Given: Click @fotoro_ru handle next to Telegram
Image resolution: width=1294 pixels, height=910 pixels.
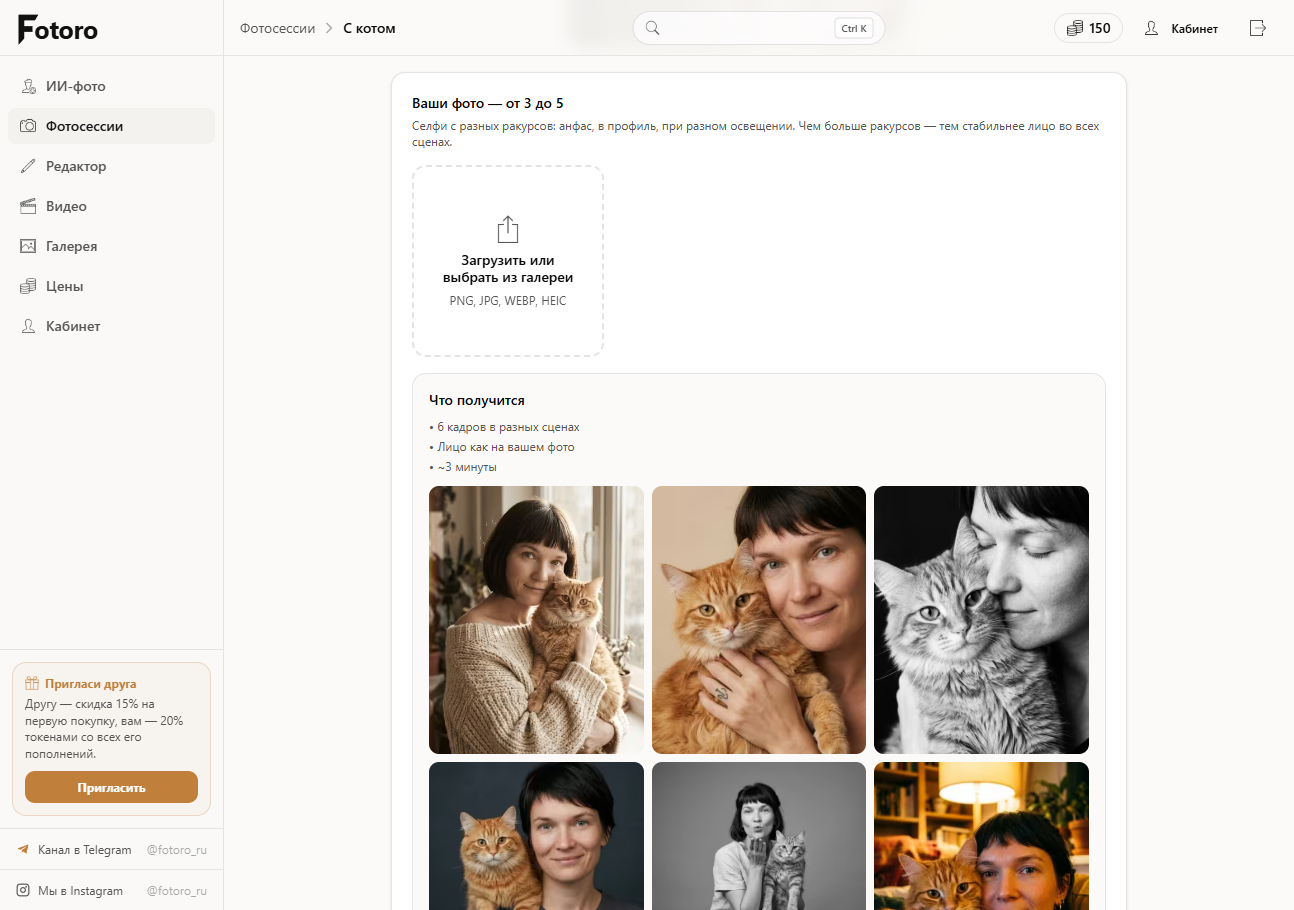Looking at the screenshot, I should (177, 850).
